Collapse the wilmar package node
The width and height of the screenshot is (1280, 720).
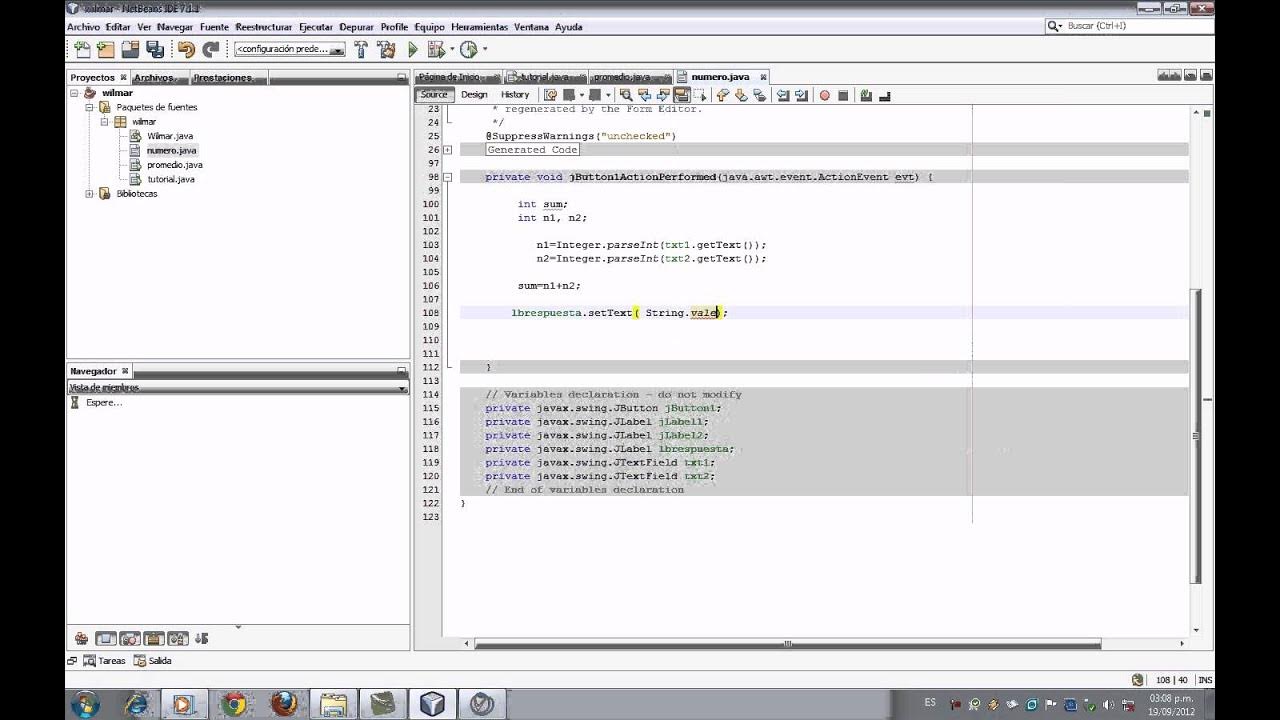104,122
